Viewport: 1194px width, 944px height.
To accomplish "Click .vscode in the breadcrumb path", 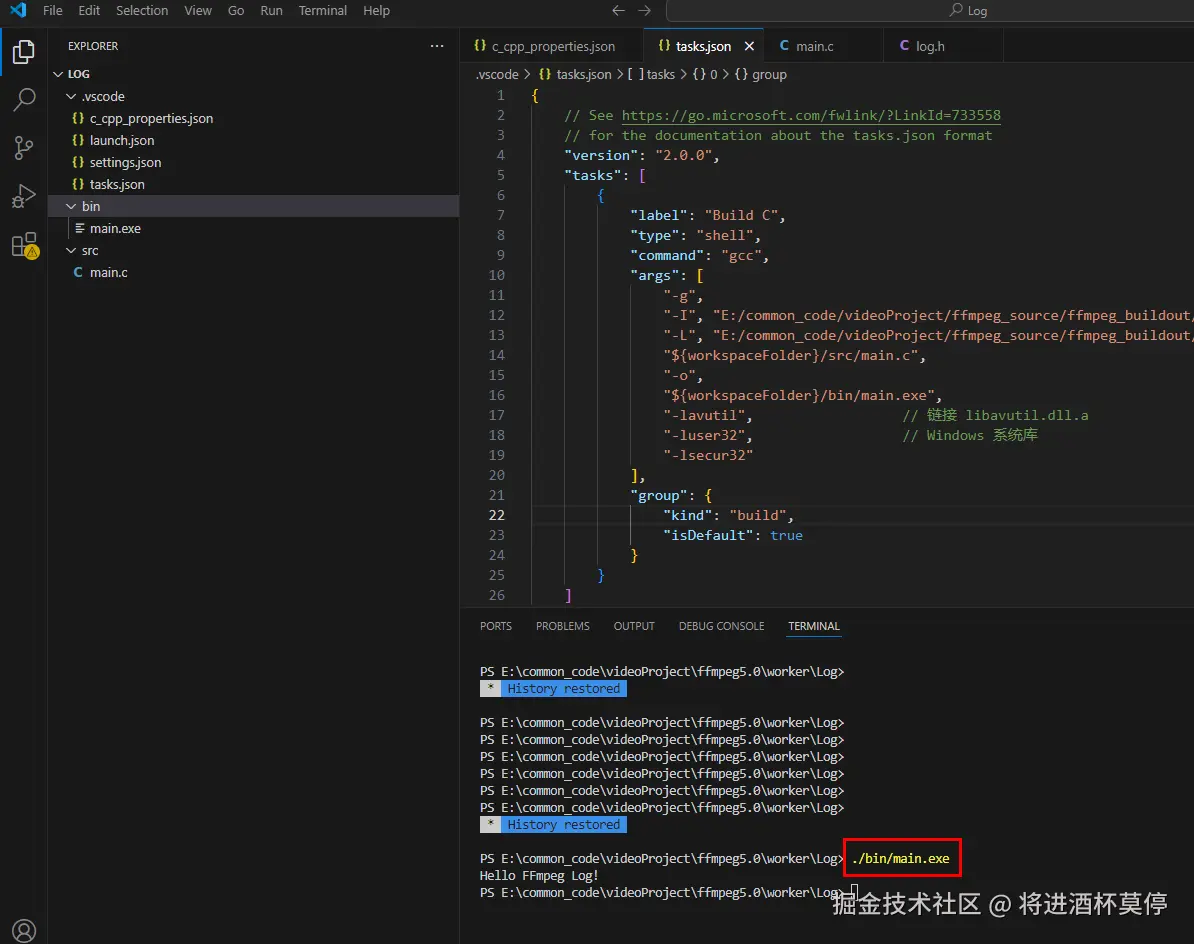I will pyautogui.click(x=496, y=75).
